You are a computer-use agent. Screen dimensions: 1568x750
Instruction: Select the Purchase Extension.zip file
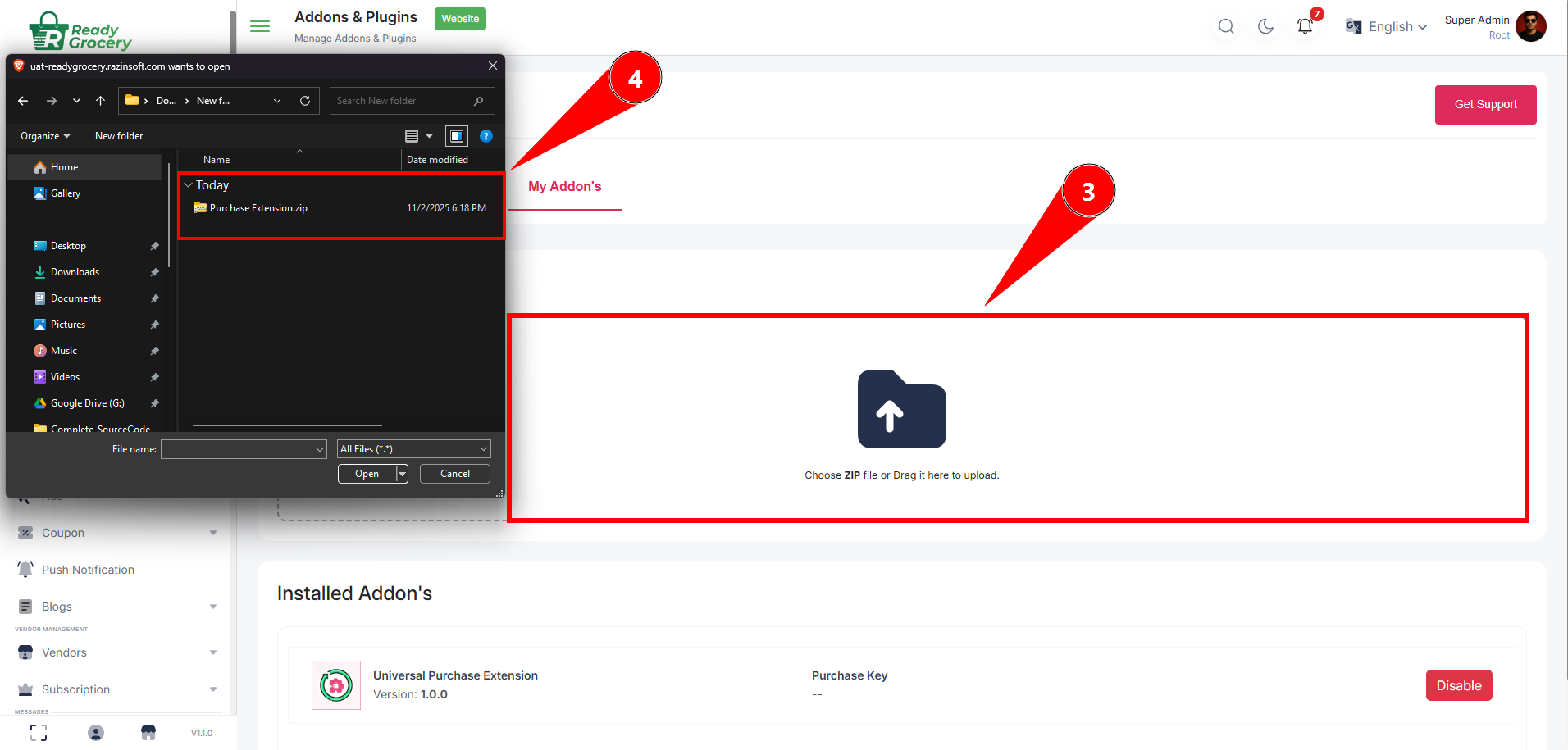pos(258,208)
